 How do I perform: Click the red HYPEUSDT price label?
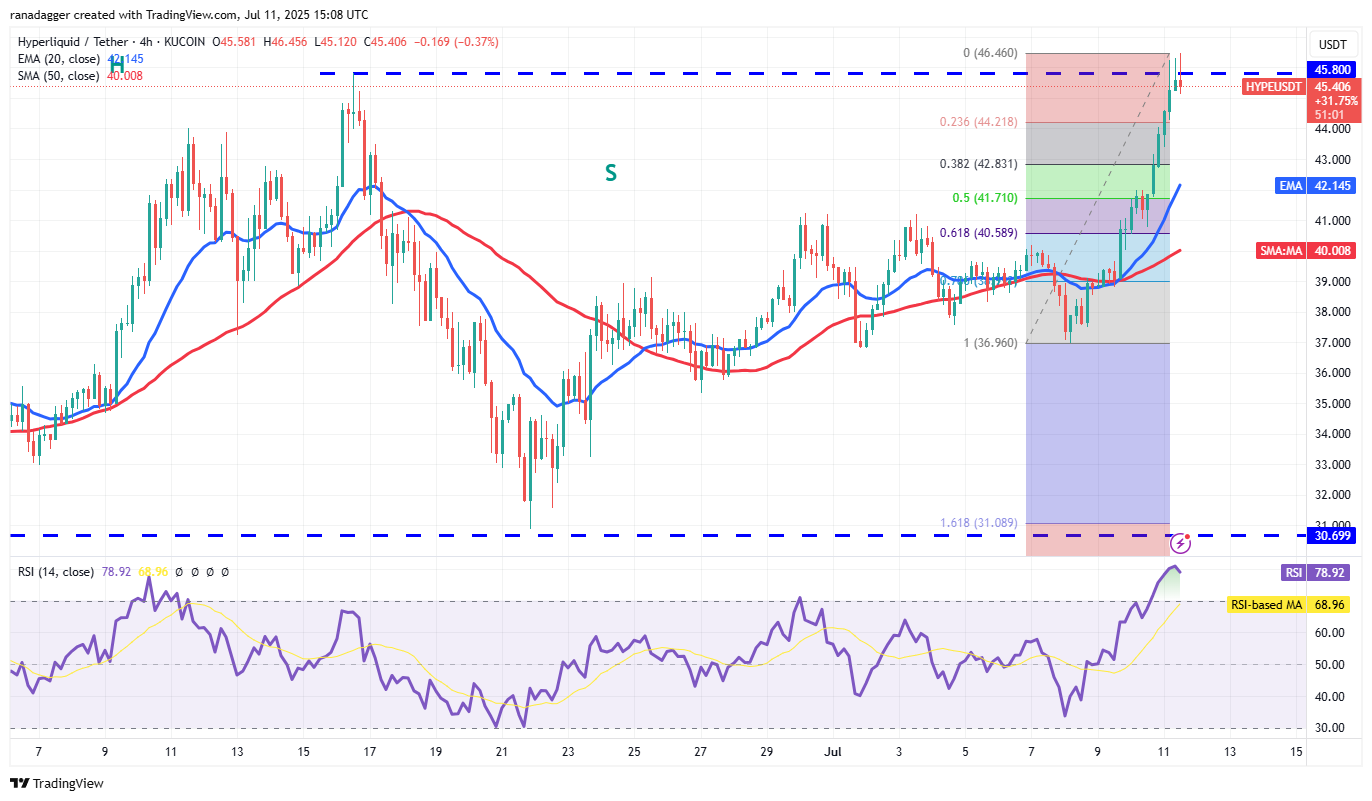tap(1274, 87)
